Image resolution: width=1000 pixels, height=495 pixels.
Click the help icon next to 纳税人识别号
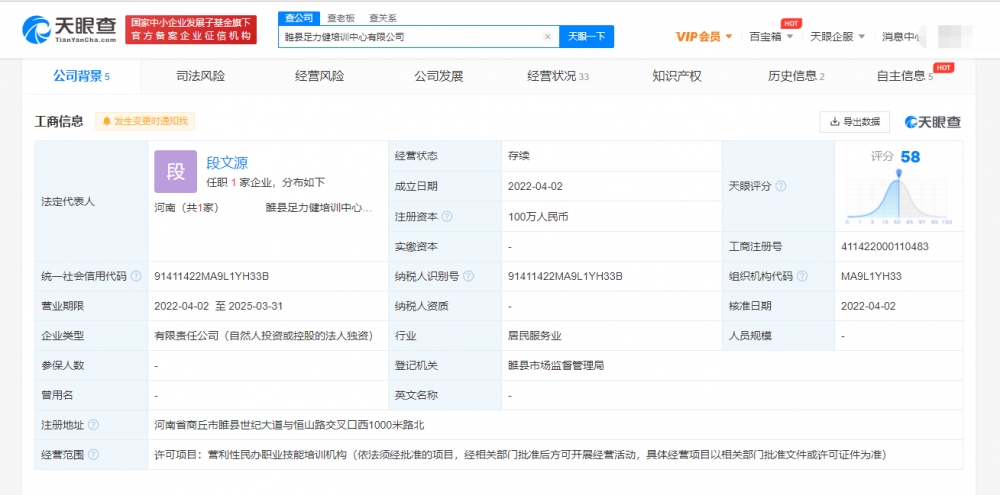click(x=469, y=277)
